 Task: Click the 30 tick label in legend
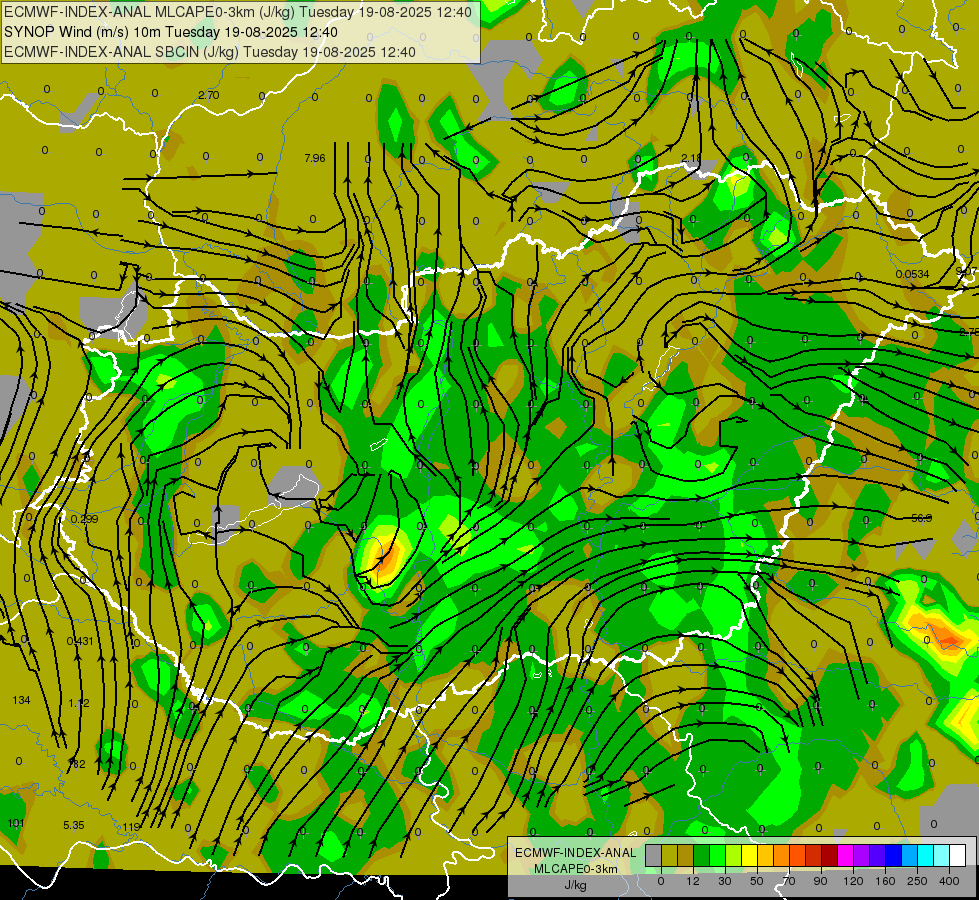[725, 881]
